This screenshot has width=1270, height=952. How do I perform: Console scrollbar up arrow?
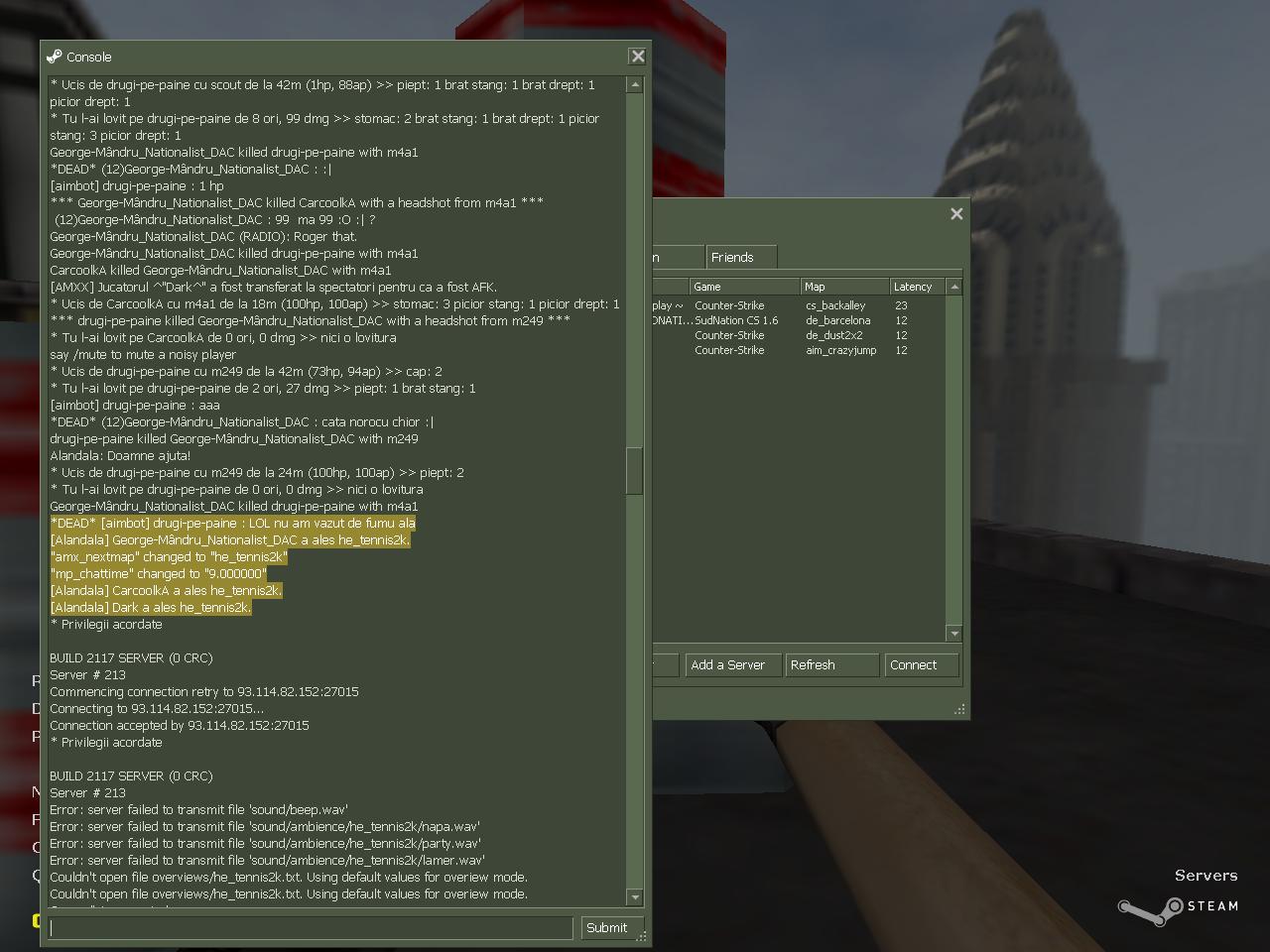[635, 85]
